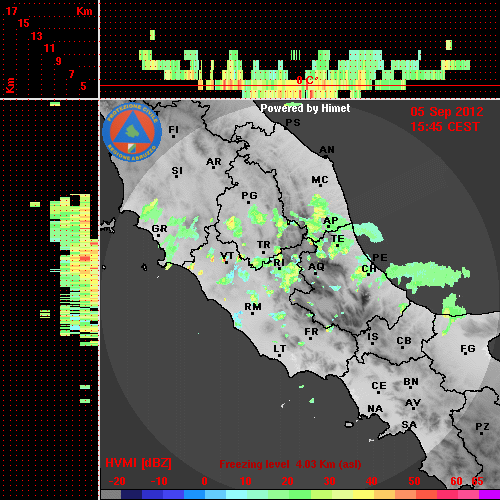Viewport: 500px width, 500px height.
Task: Click the "9" height axis label
Action: click(x=59, y=61)
